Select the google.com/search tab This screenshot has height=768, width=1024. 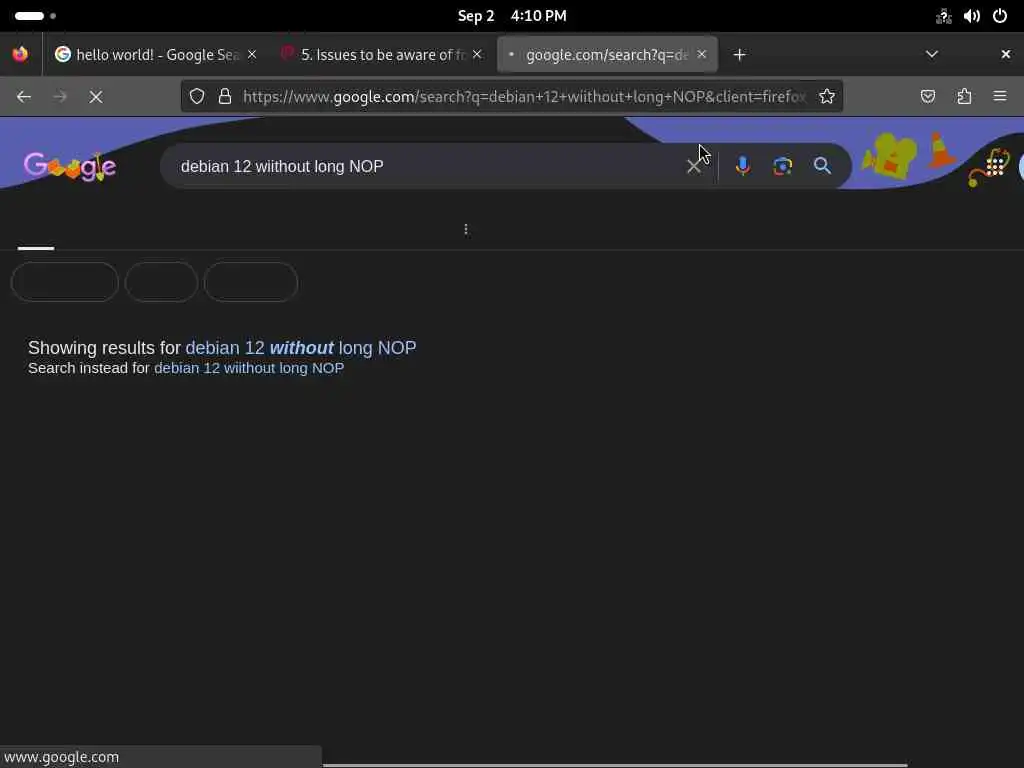[607, 55]
